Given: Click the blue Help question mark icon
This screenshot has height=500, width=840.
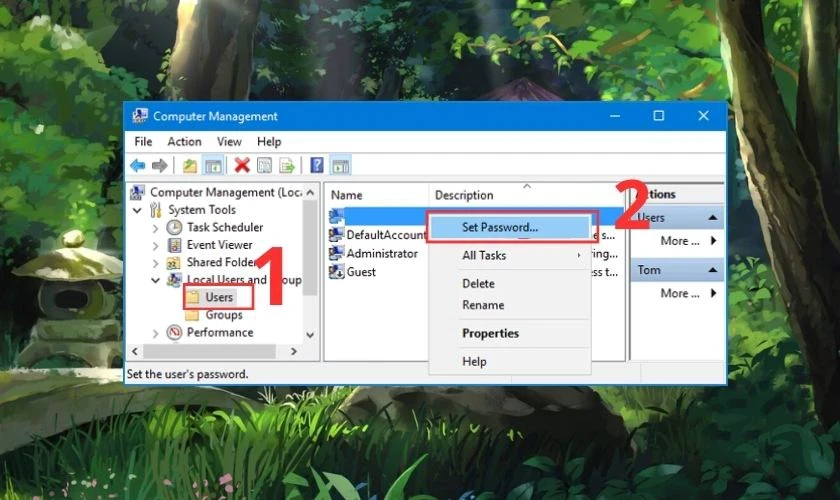Looking at the screenshot, I should click(317, 166).
